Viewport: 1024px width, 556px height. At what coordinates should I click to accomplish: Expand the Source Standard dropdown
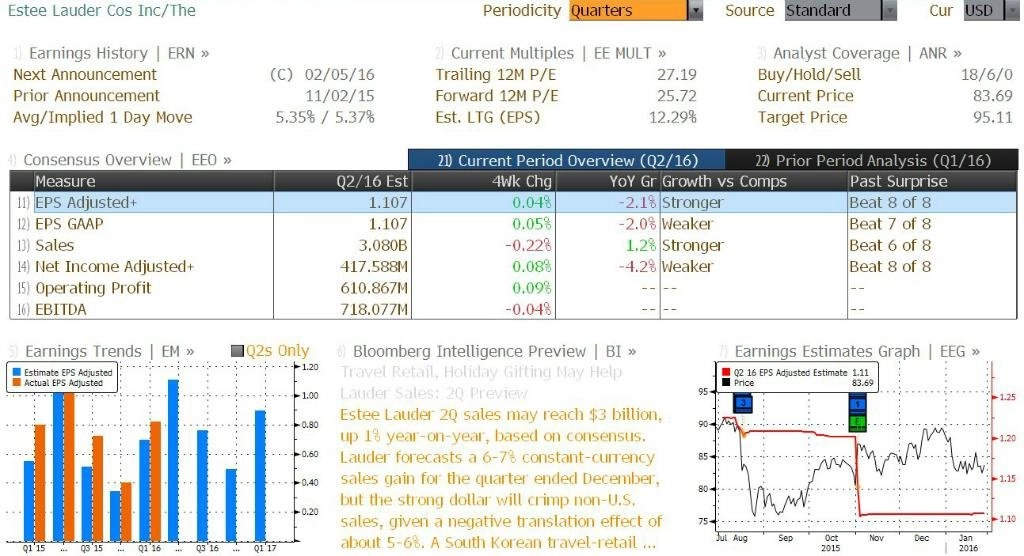pyautogui.click(x=889, y=10)
